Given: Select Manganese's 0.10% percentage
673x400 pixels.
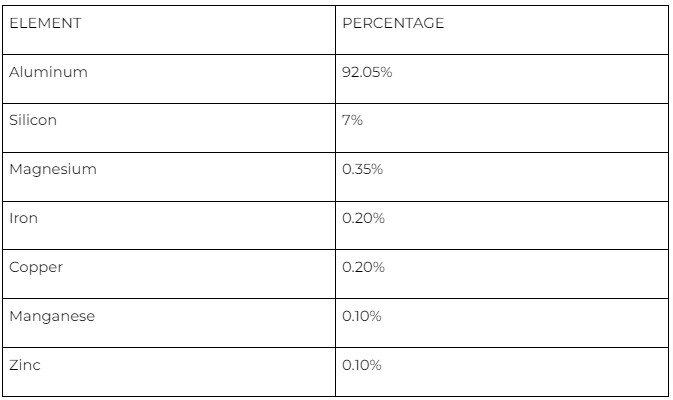Looking at the screenshot, I should (x=361, y=316).
